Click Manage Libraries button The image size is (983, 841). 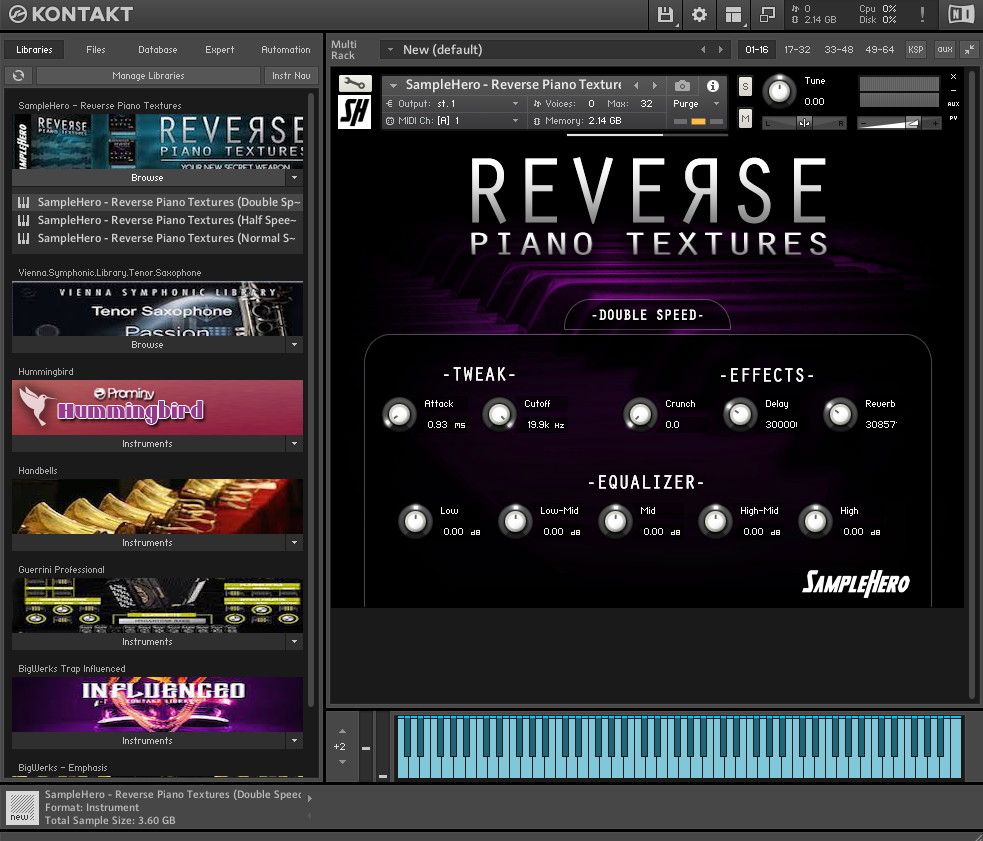149,75
